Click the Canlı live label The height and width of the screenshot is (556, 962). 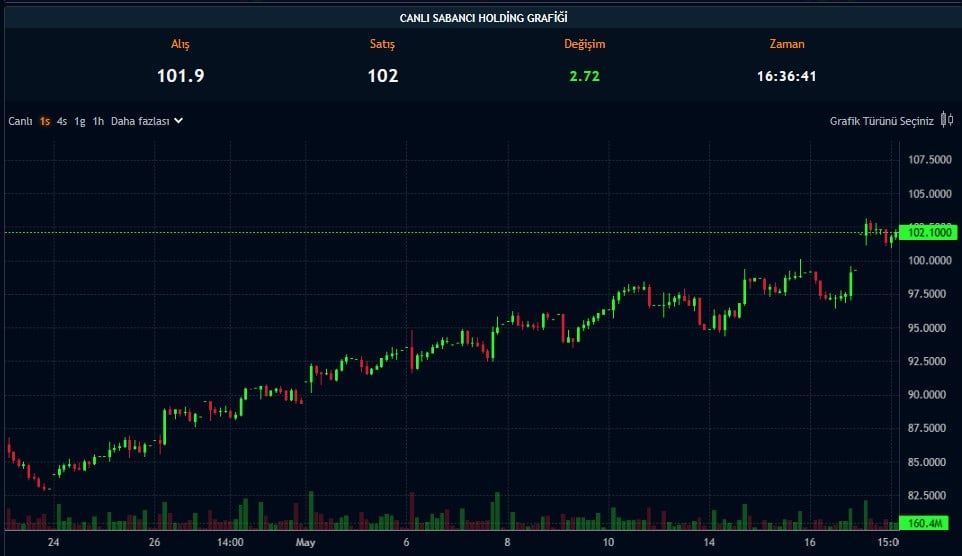point(21,121)
